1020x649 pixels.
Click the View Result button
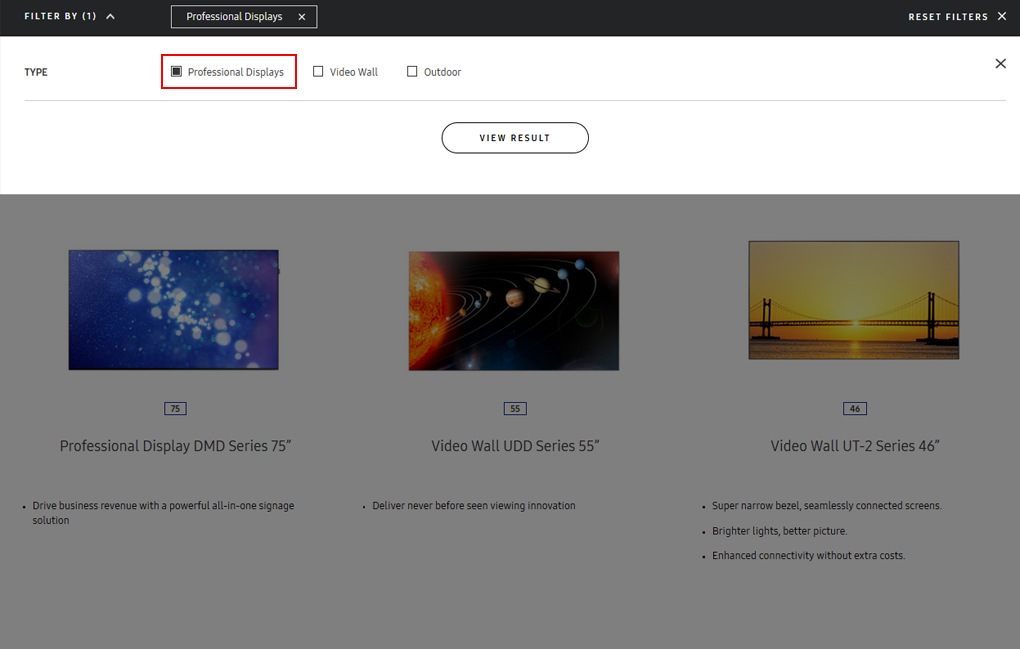click(x=515, y=138)
